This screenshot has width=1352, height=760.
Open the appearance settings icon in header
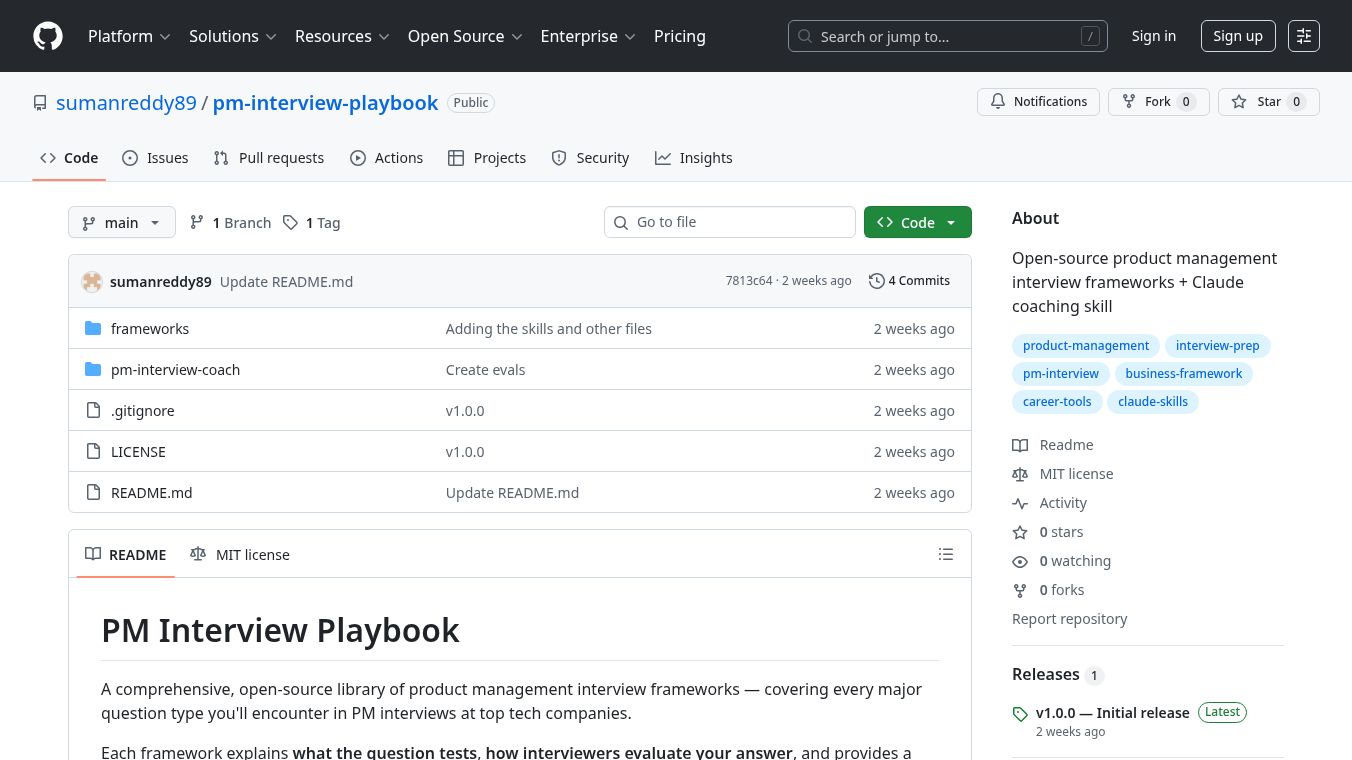click(1303, 36)
